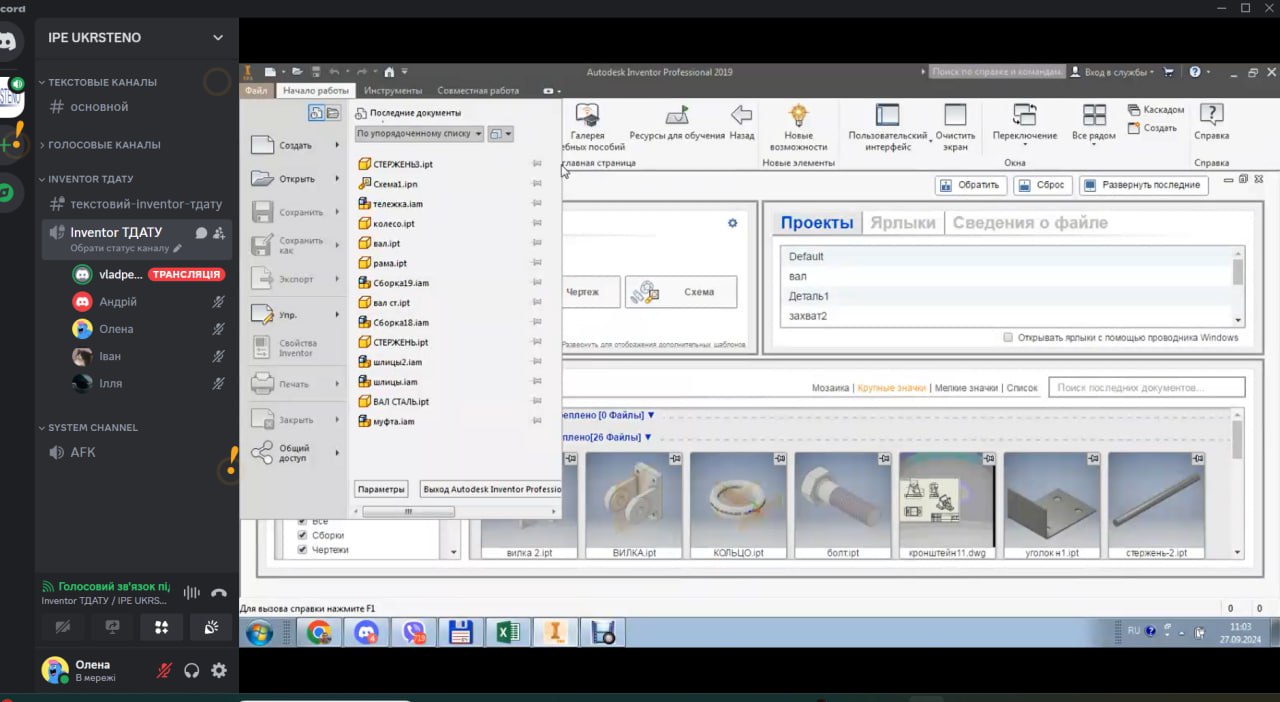
Task: Open Discord user settings gear
Action: (219, 671)
